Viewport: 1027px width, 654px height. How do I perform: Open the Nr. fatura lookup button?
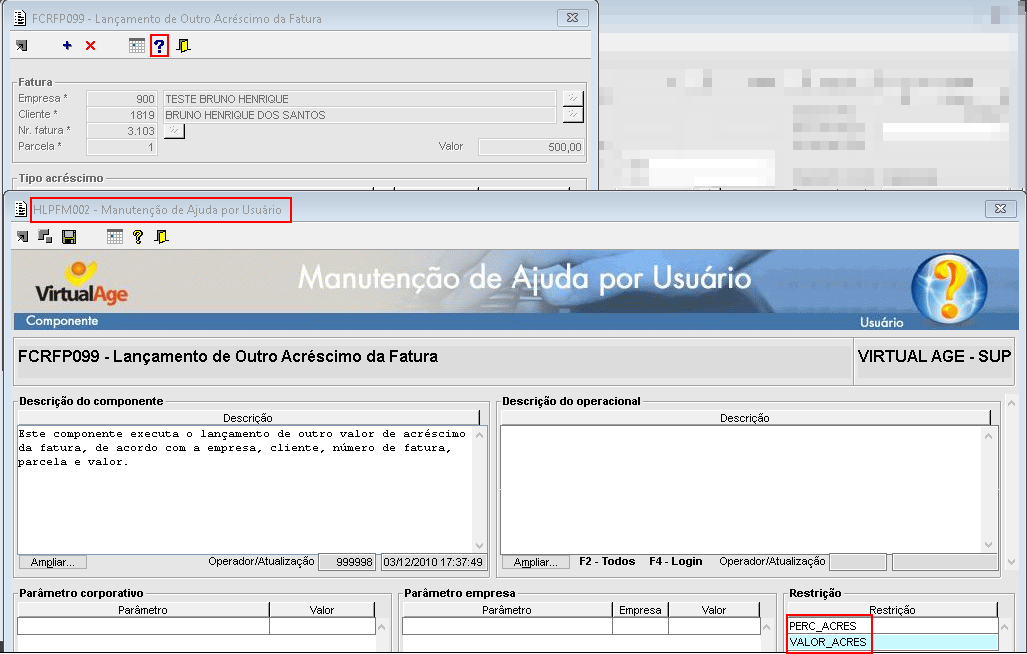[174, 131]
